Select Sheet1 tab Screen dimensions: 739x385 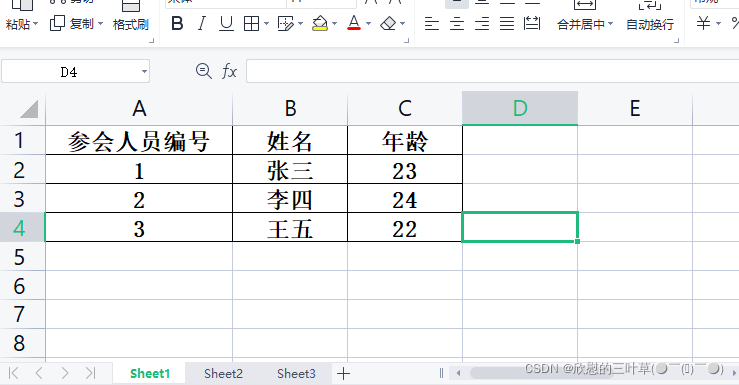(x=150, y=374)
